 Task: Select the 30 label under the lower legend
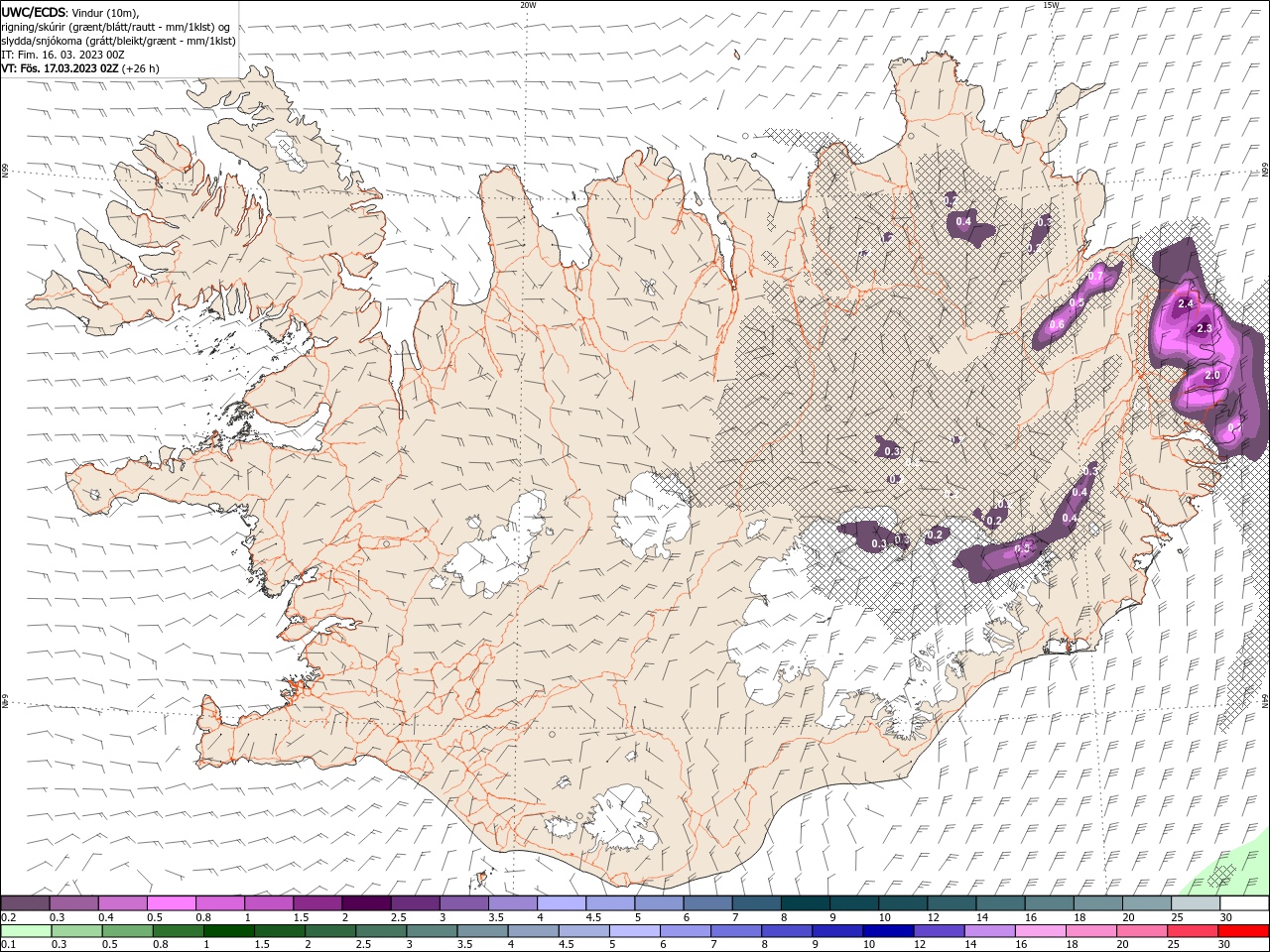click(1224, 945)
